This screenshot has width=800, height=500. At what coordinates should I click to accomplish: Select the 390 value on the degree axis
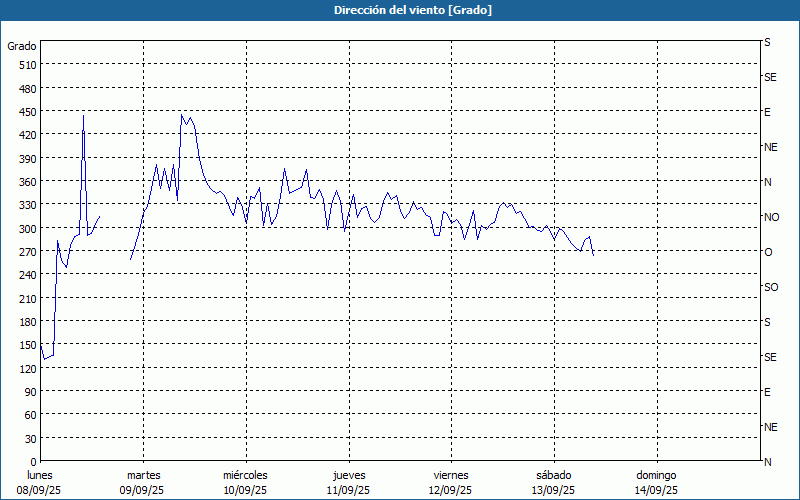(29, 158)
